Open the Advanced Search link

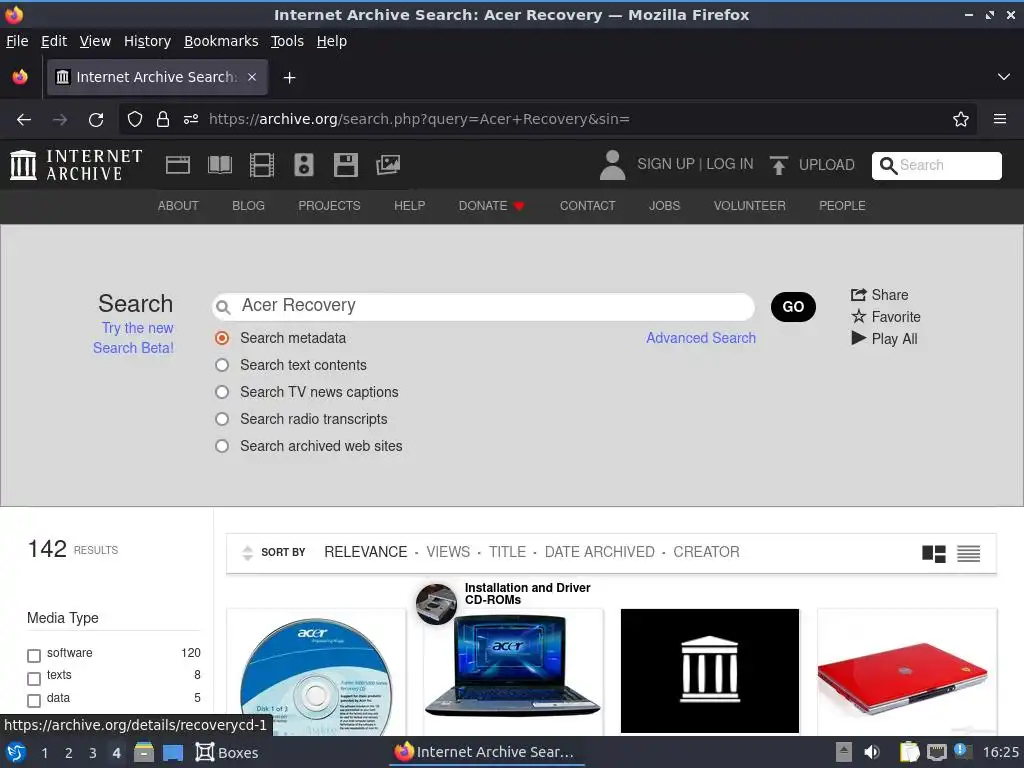[701, 338]
